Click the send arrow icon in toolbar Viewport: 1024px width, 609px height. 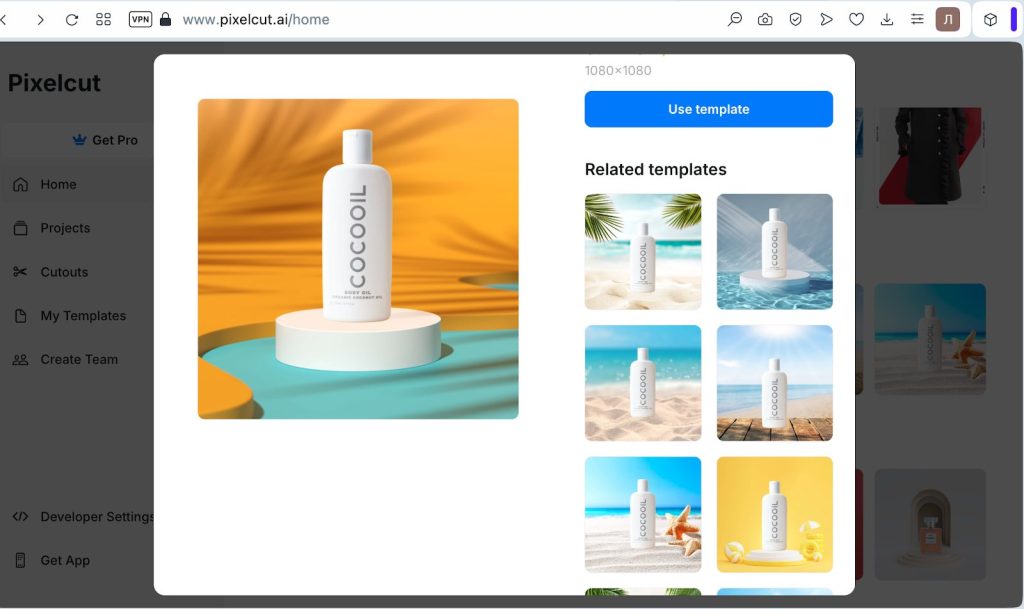pos(826,20)
